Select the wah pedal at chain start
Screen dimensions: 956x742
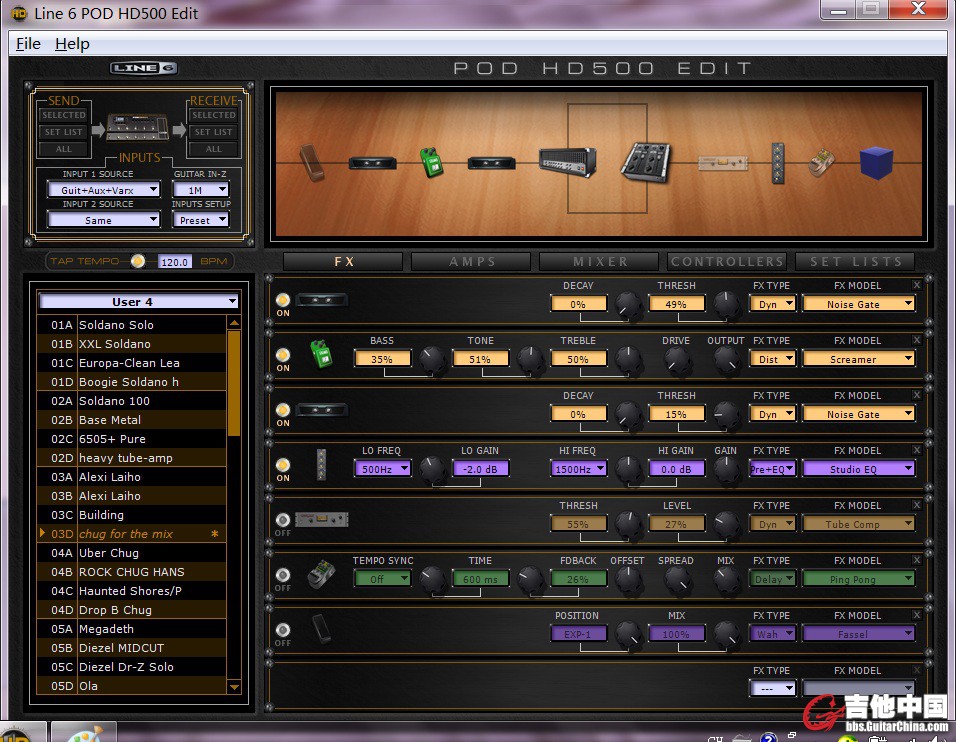coord(311,162)
